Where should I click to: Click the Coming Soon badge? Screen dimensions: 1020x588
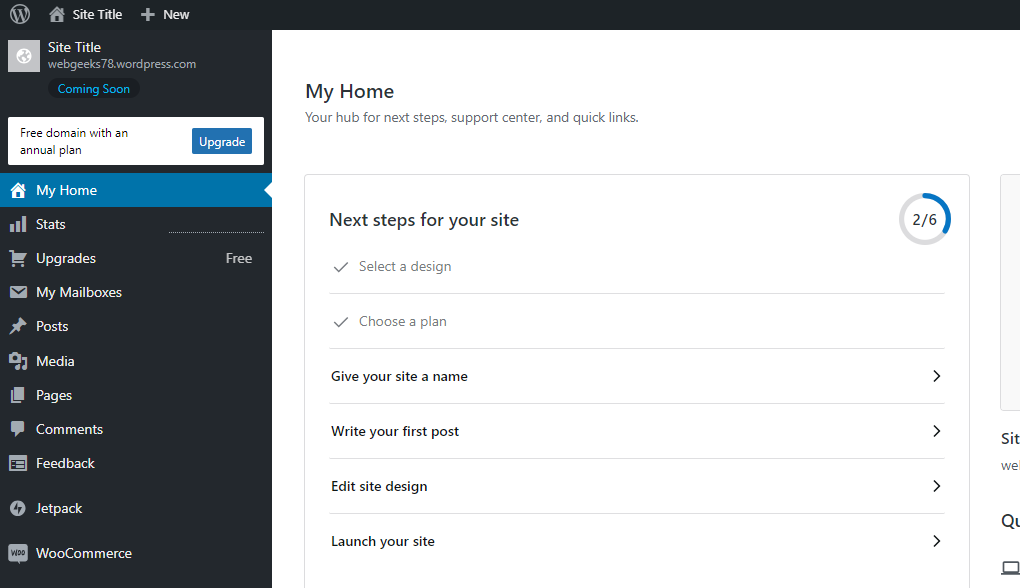(x=94, y=88)
